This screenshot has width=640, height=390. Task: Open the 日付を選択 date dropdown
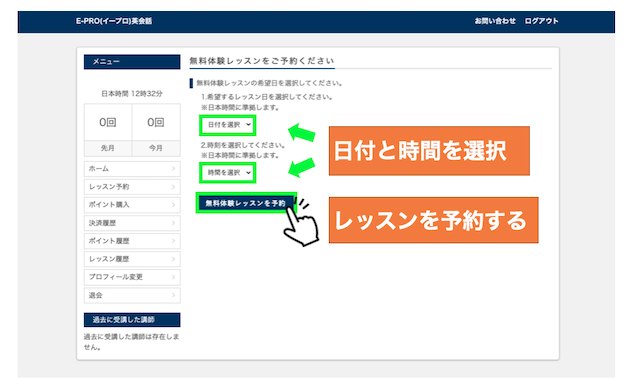point(228,125)
